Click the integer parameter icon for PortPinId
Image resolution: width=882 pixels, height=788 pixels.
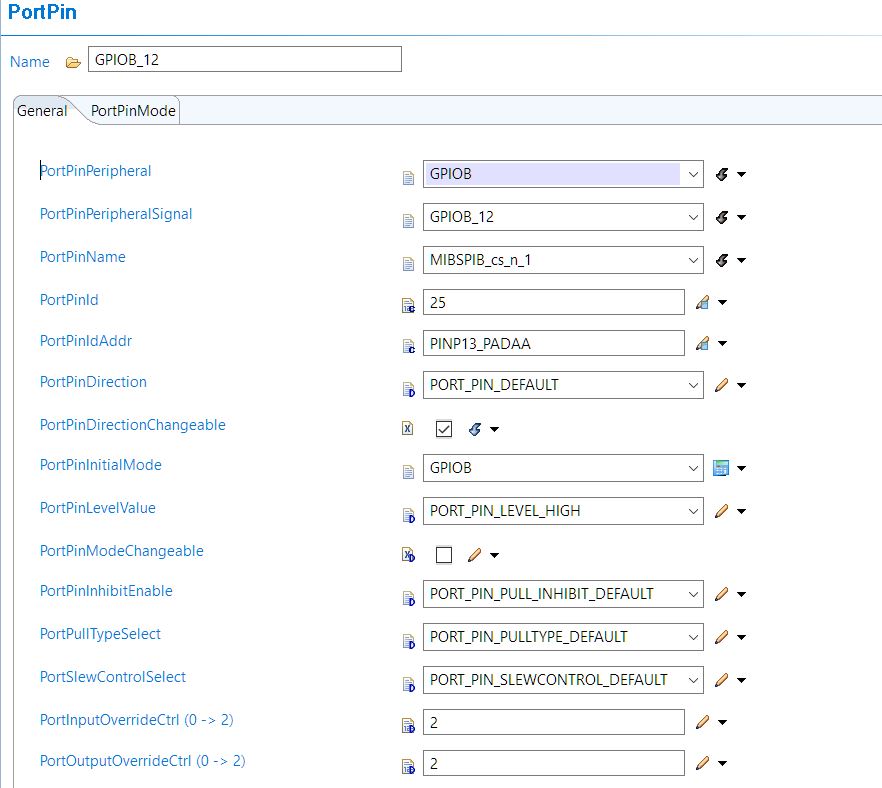pos(408,306)
